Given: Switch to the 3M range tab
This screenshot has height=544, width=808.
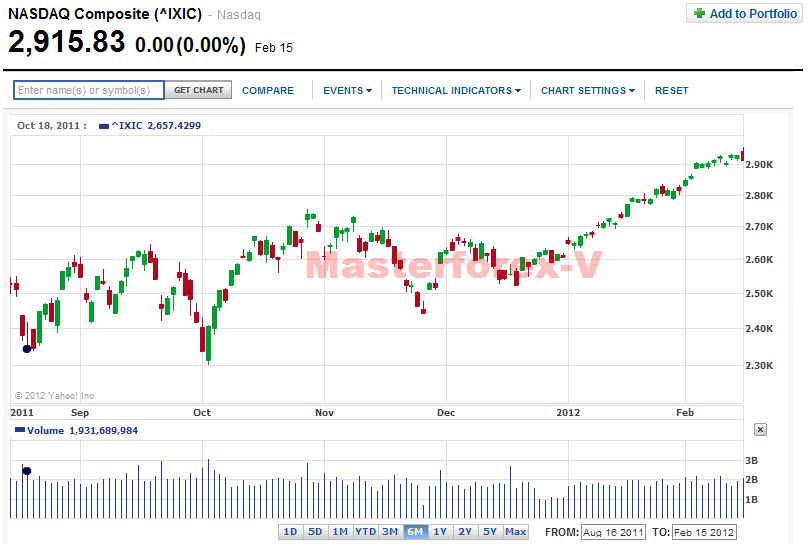Looking at the screenshot, I should pos(390,532).
